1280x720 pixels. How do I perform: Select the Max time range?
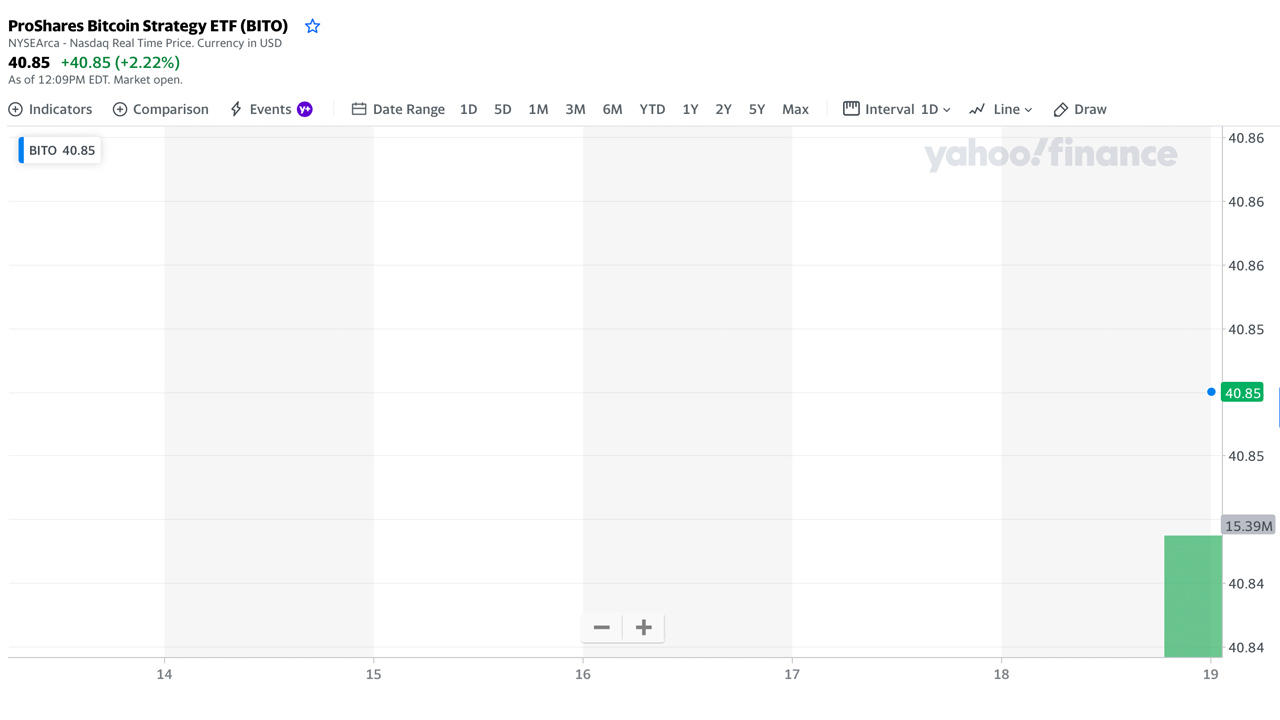(795, 109)
